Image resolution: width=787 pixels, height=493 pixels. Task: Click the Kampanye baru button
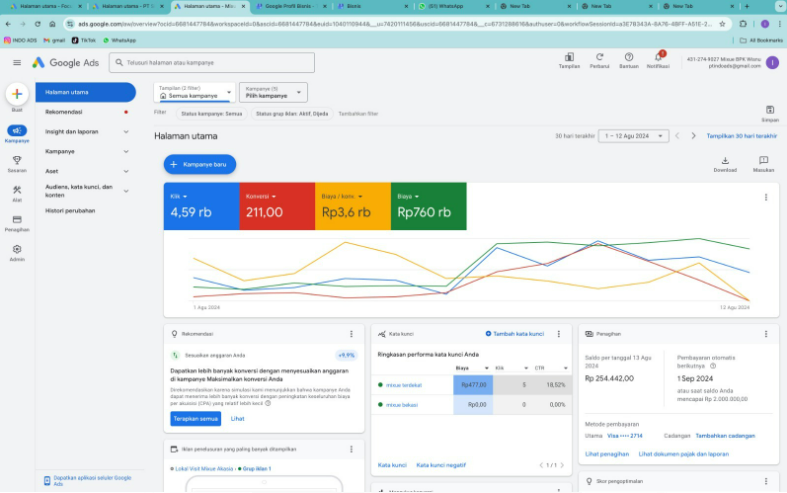(x=200, y=163)
